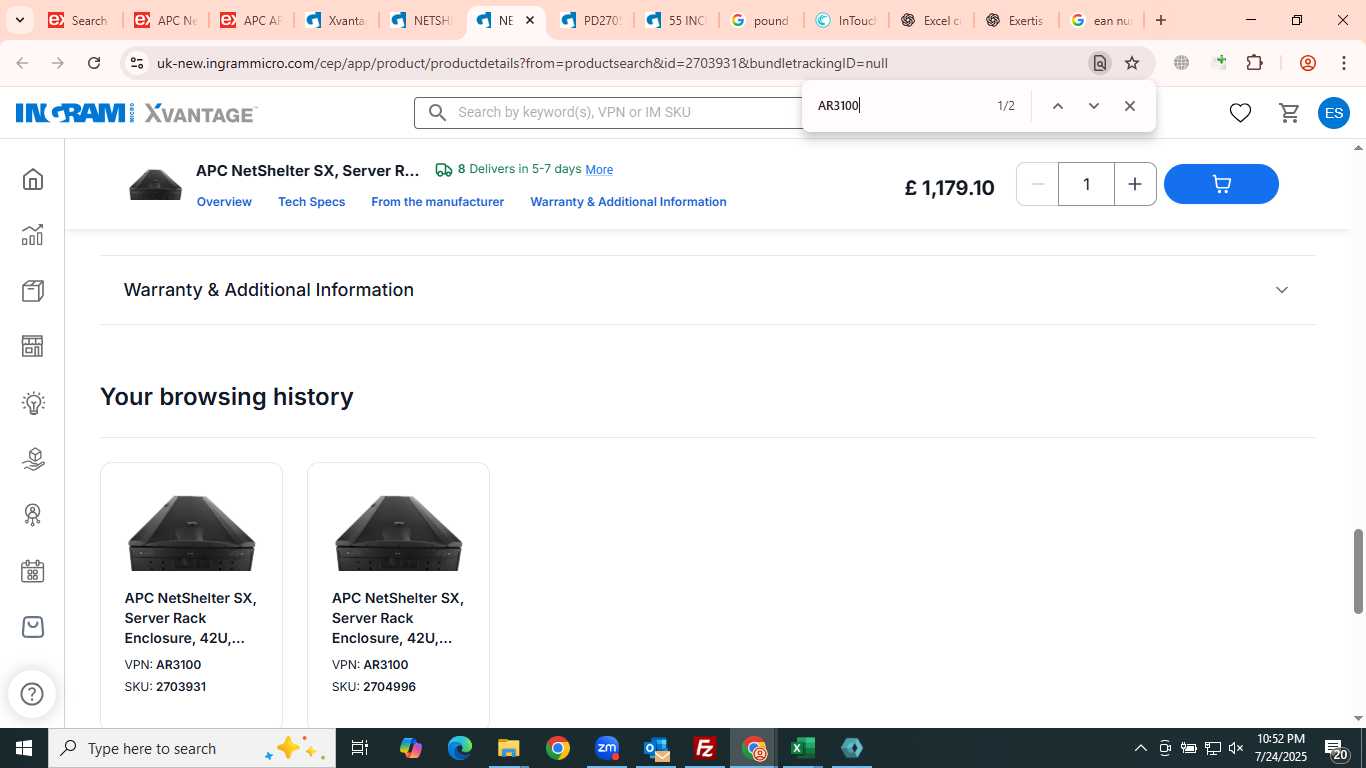Image resolution: width=1366 pixels, height=768 pixels.
Task: Reload the page
Action: (94, 63)
